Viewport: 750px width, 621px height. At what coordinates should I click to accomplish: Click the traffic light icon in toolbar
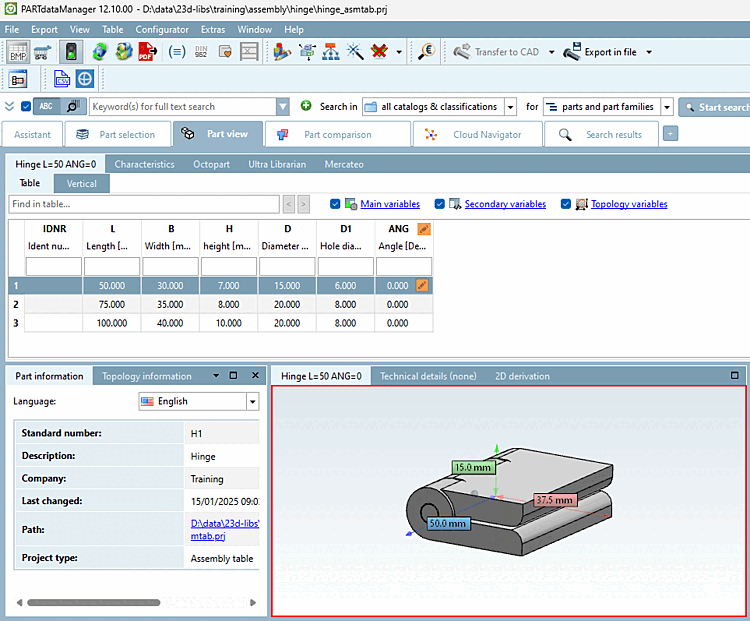pos(71,52)
